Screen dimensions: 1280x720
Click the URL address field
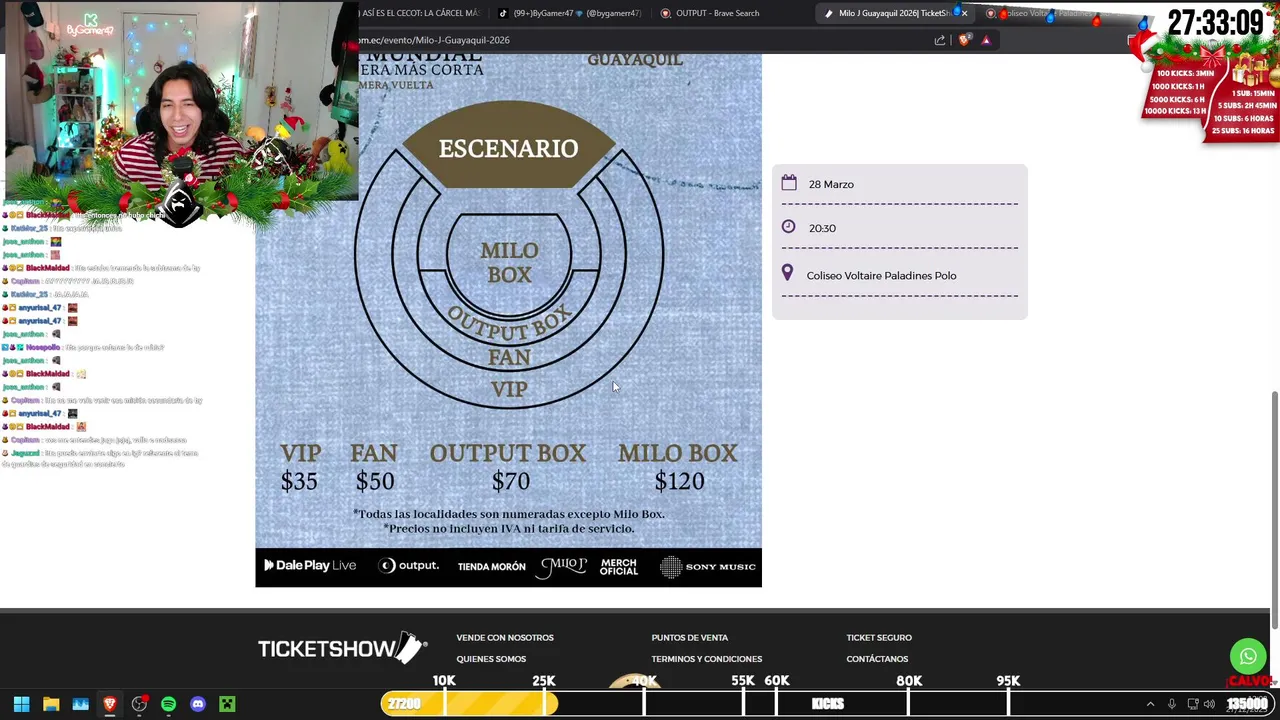pyautogui.click(x=640, y=40)
